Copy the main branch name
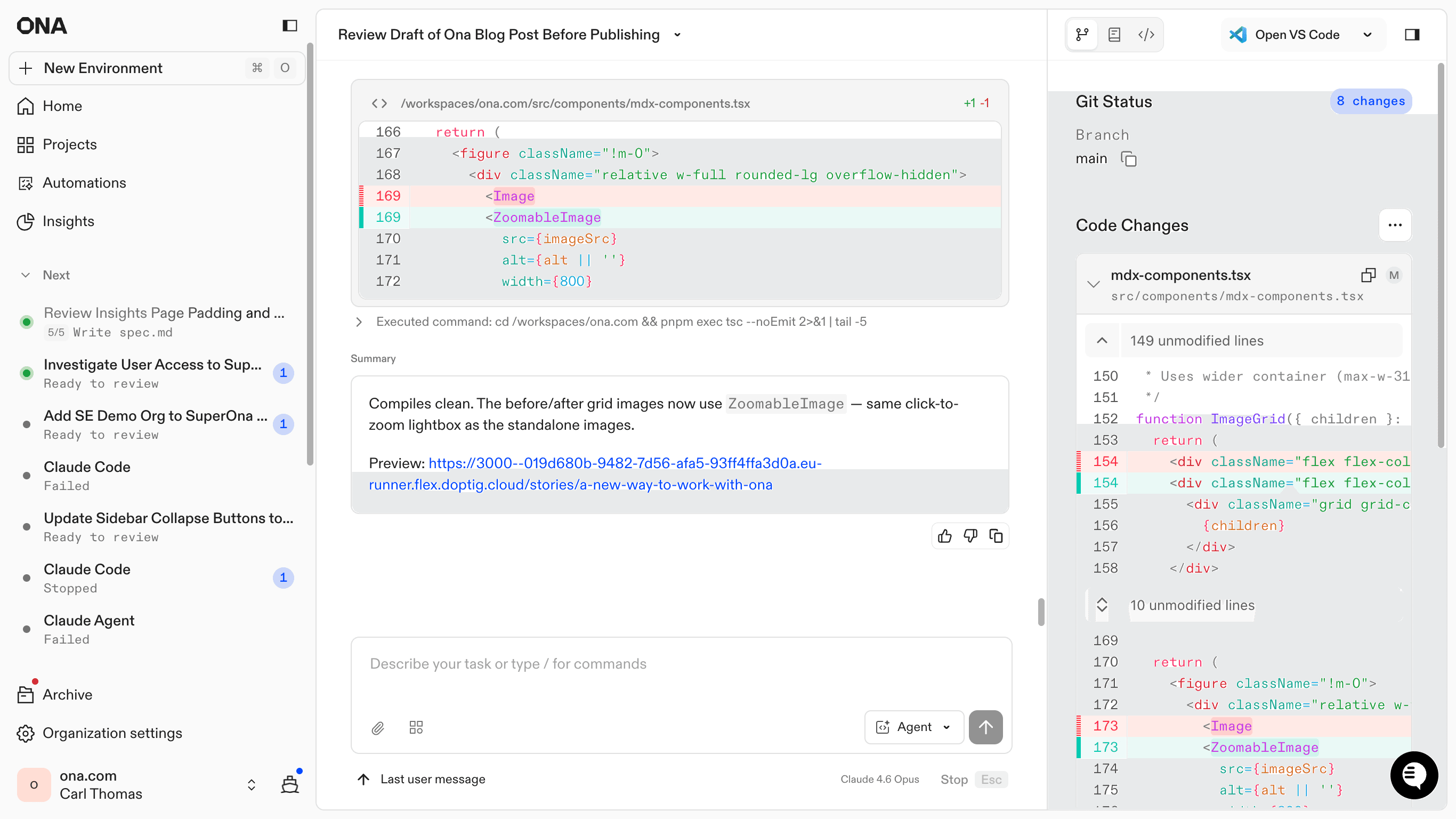The width and height of the screenshot is (1456, 819). (x=1128, y=159)
